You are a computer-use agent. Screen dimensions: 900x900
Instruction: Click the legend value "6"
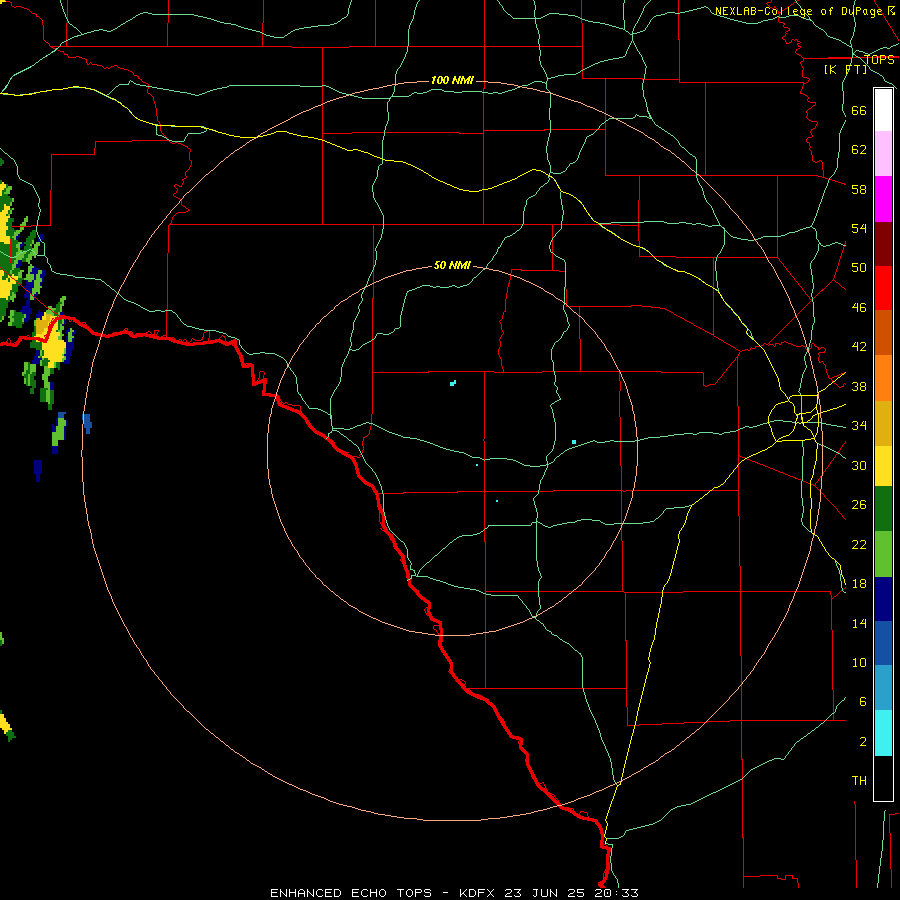pos(863,701)
